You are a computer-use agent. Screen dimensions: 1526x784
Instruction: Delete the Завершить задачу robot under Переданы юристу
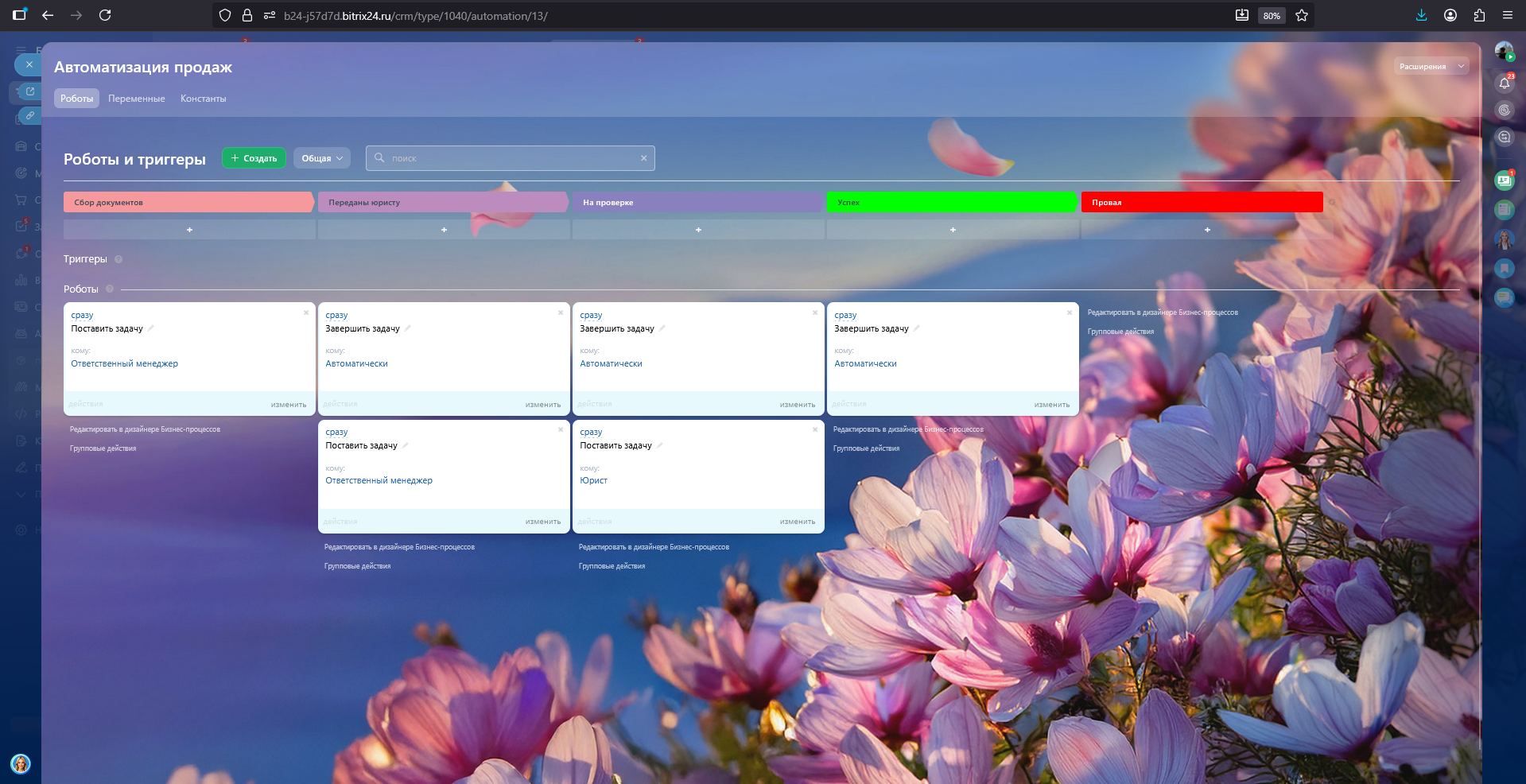click(x=561, y=312)
